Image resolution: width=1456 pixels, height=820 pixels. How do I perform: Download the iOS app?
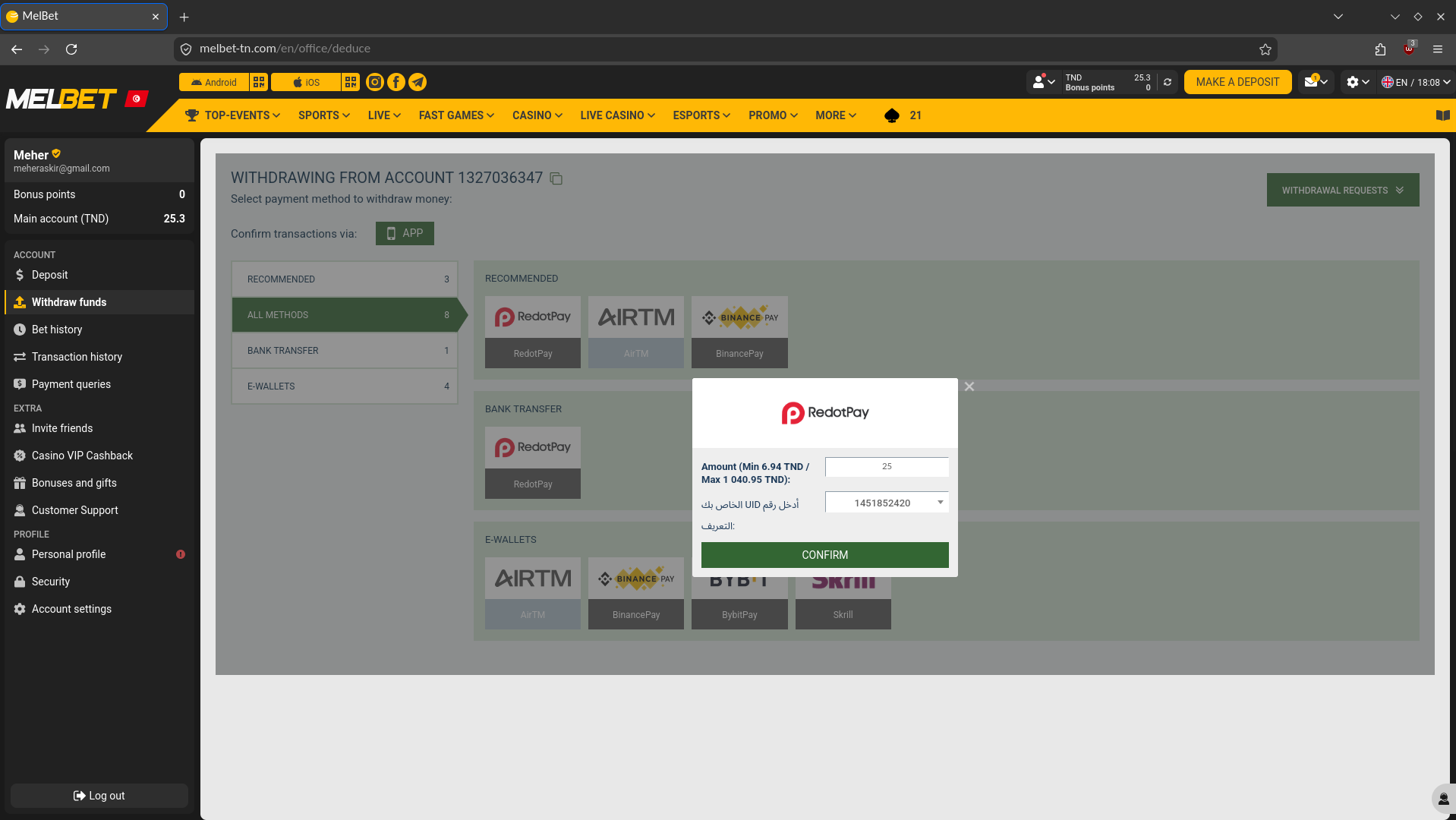306,82
